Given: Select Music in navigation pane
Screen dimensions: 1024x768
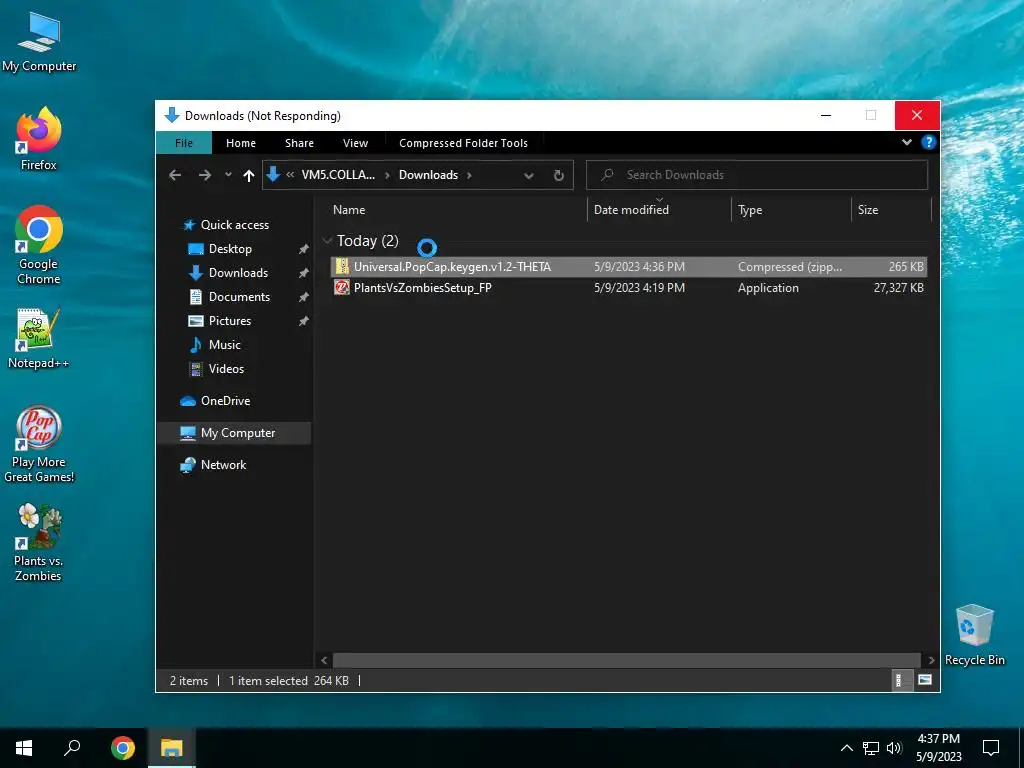Looking at the screenshot, I should pos(225,345).
